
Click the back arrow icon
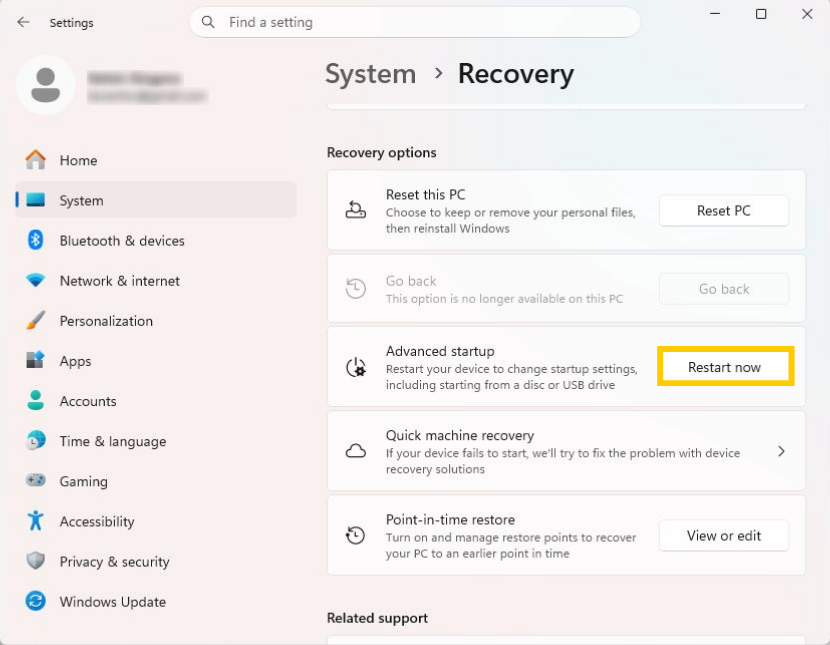(23, 22)
